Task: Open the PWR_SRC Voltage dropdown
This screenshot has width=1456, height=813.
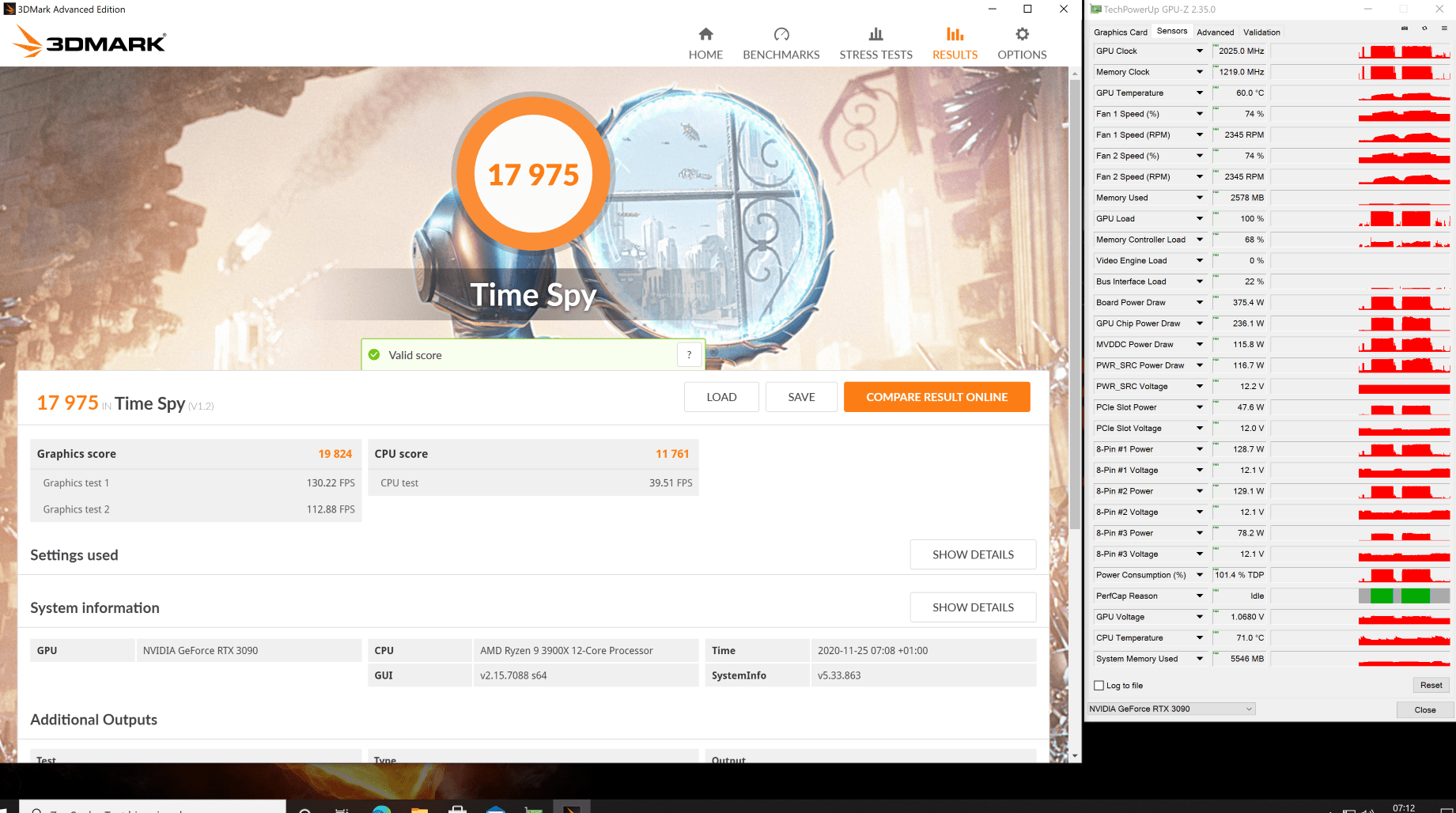Action: (1200, 387)
